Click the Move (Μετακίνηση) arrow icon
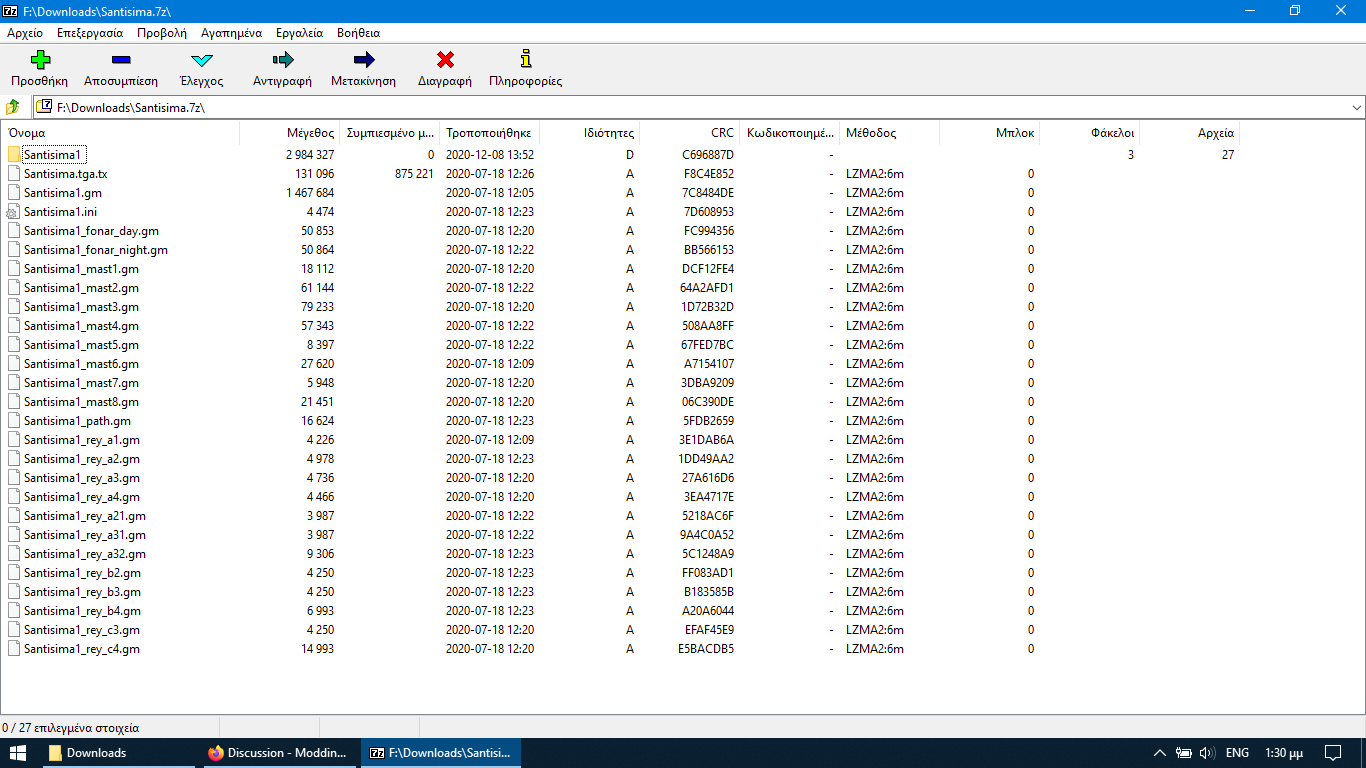 click(364, 60)
